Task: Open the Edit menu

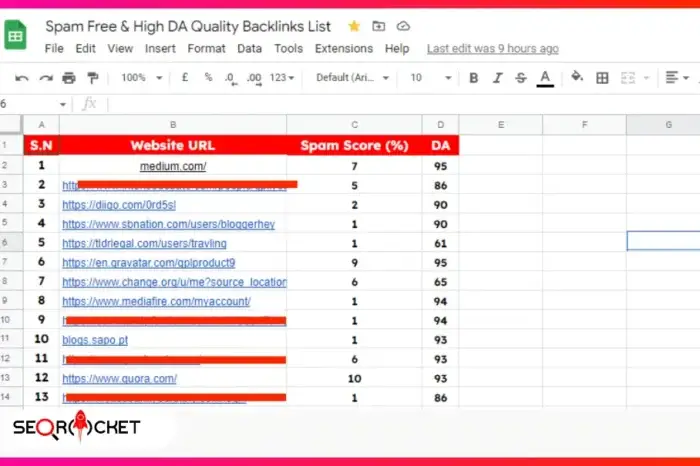Action: pyautogui.click(x=85, y=49)
